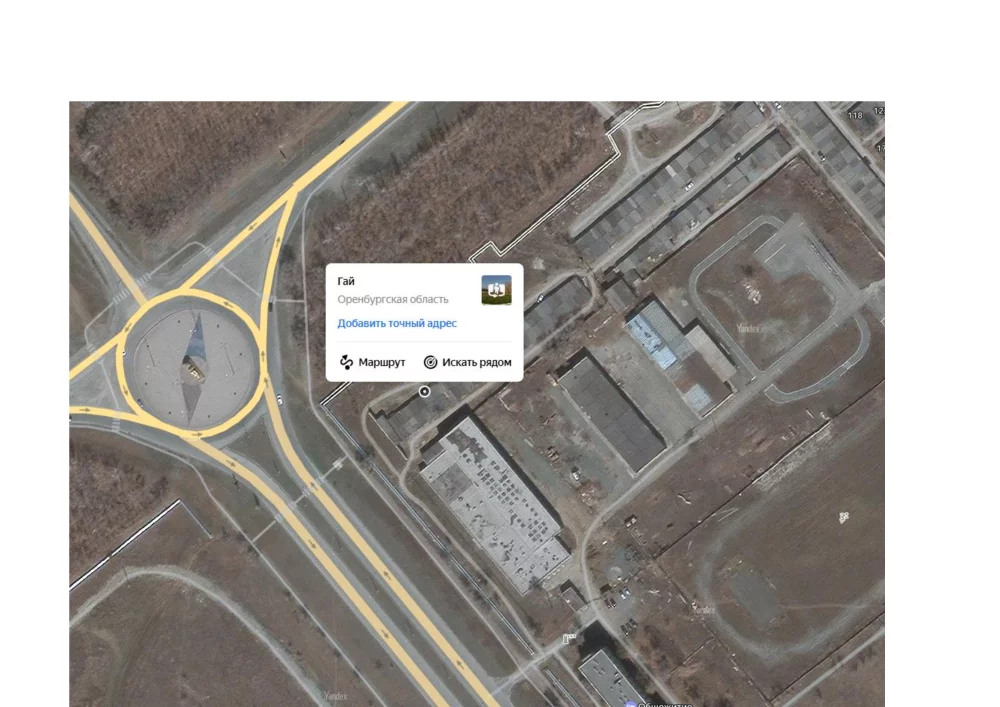Click the radar icon beside Искать рядом

430,362
